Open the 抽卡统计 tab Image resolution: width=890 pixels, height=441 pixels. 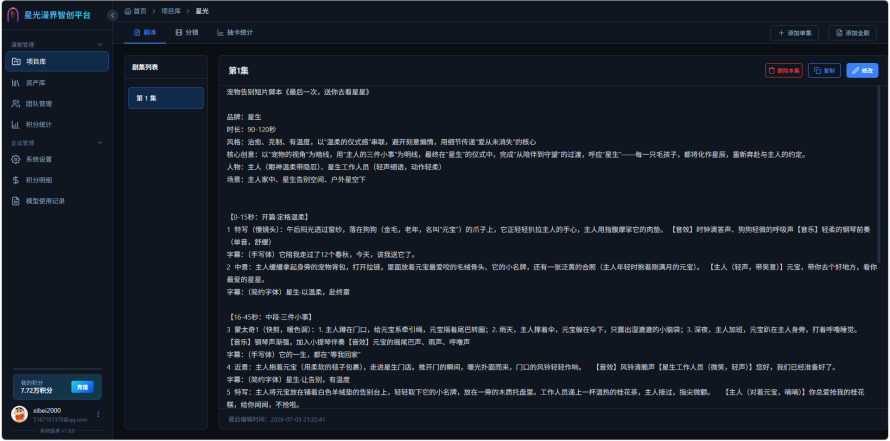pos(235,32)
